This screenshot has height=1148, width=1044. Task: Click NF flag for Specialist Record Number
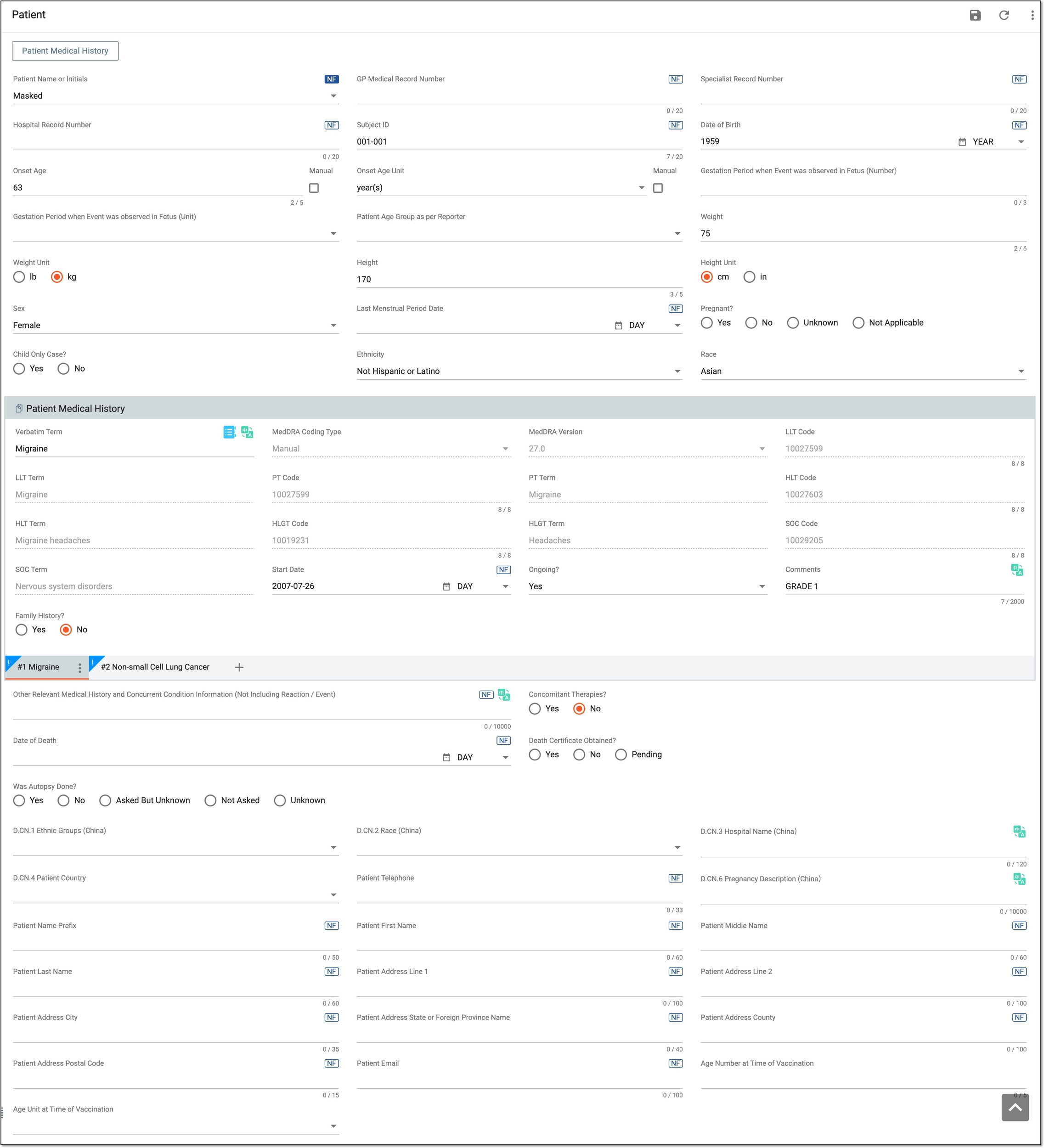[1019, 79]
